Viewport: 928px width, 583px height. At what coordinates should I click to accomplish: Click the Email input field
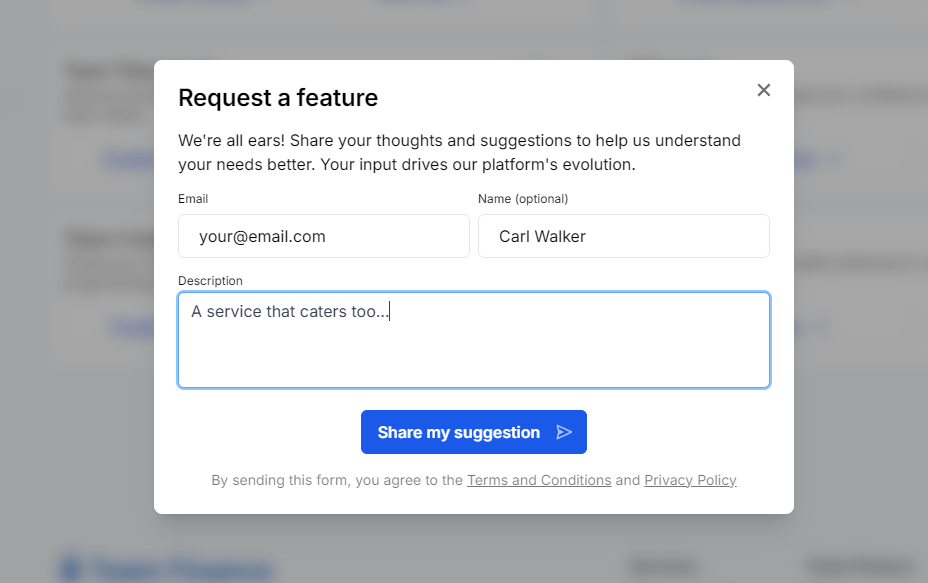(323, 236)
